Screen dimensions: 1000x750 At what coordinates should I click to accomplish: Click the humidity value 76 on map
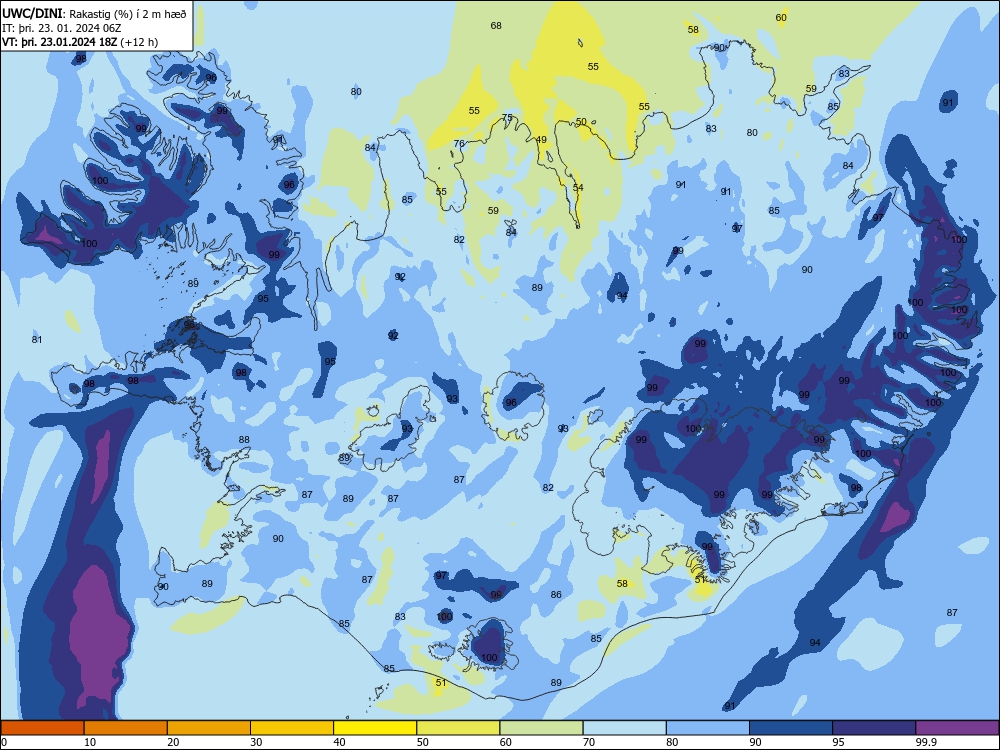(x=459, y=143)
